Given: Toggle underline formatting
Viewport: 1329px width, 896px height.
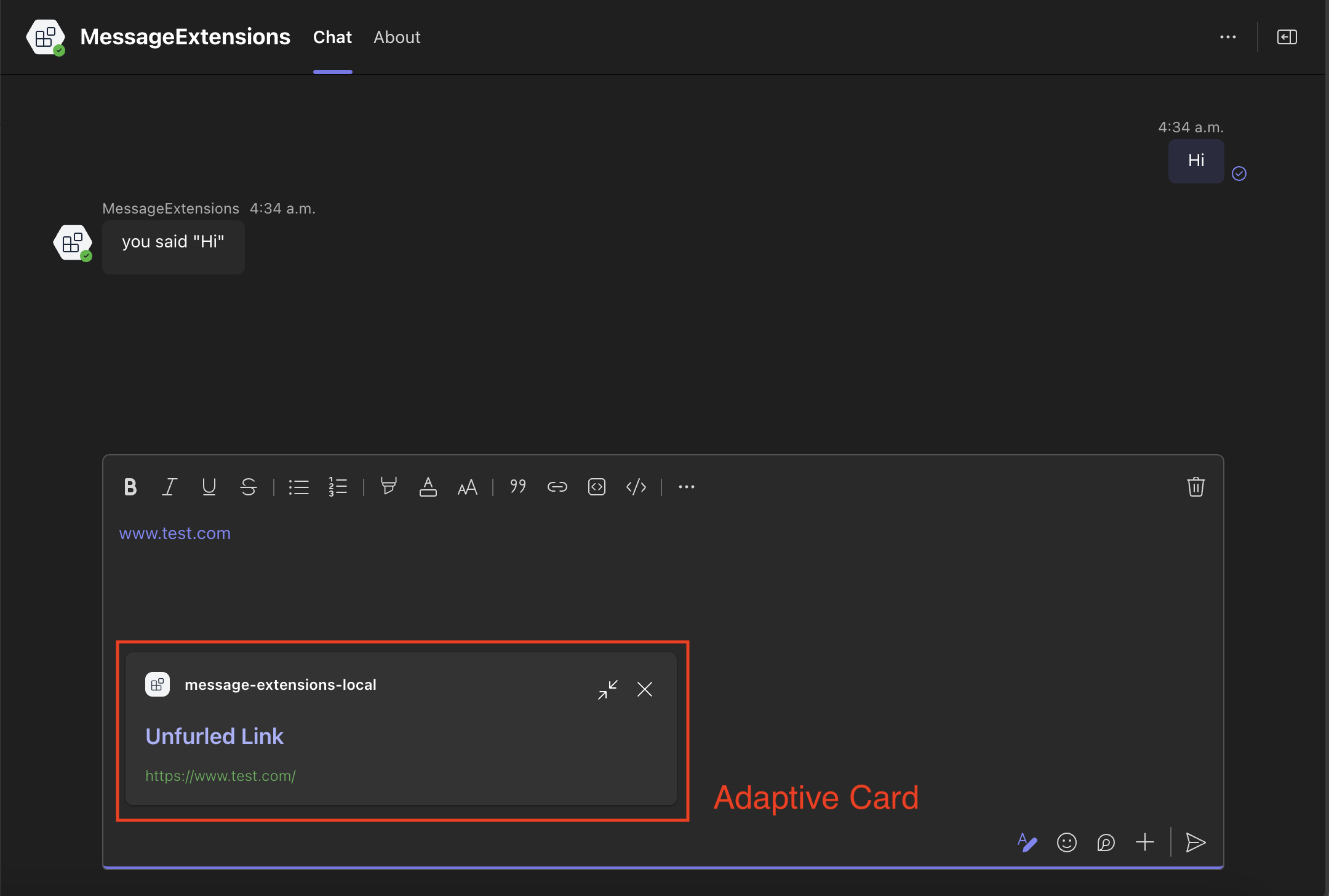Looking at the screenshot, I should point(209,487).
